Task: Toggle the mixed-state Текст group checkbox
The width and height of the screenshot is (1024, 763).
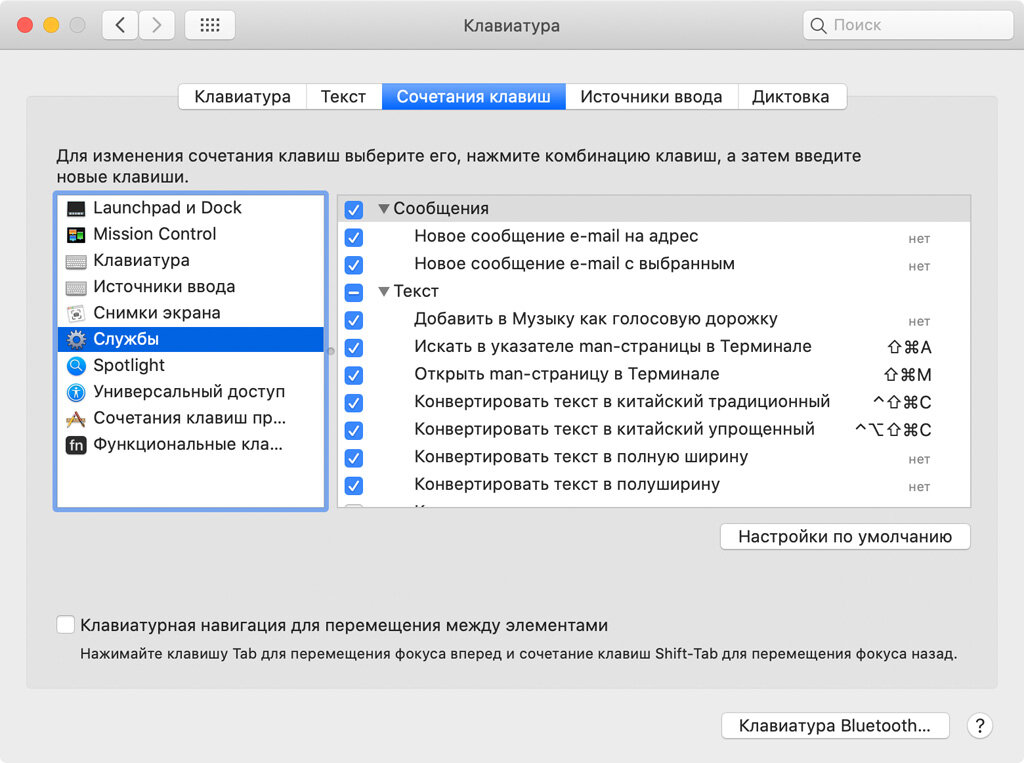Action: [354, 292]
